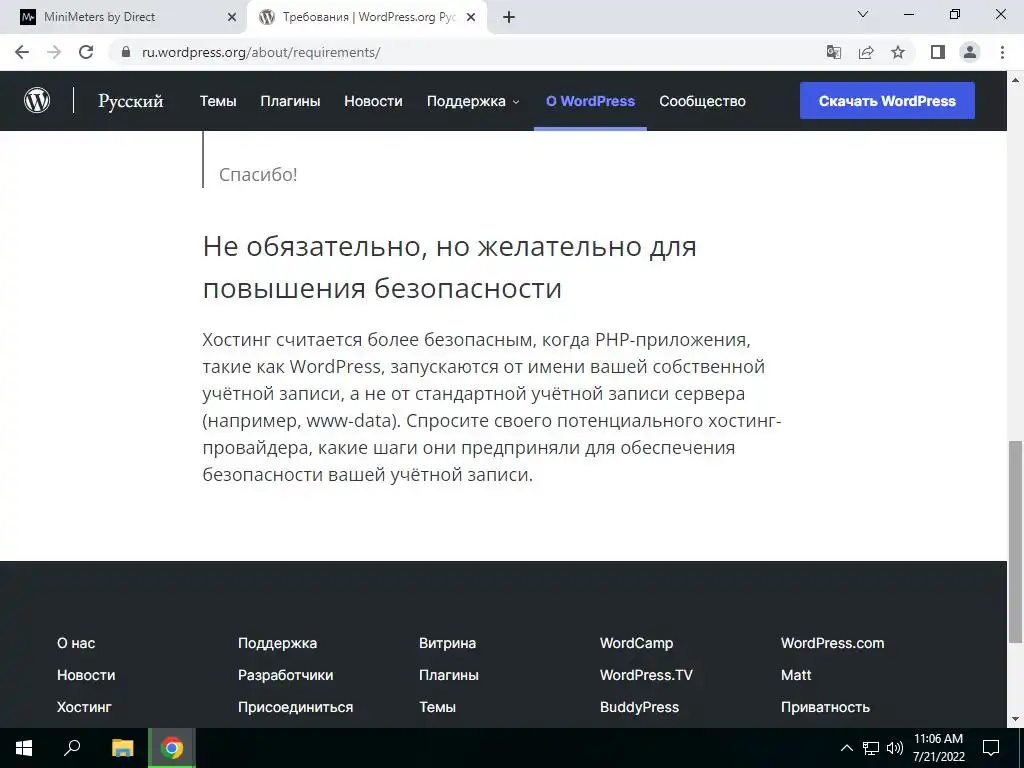The height and width of the screenshot is (768, 1024).
Task: Click the share page icon in address bar
Action: pyautogui.click(x=866, y=52)
